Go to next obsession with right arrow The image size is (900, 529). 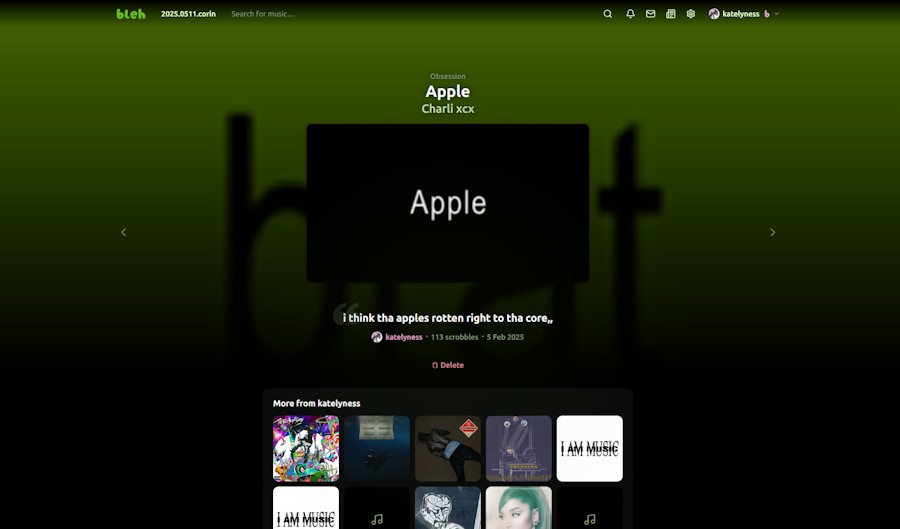772,232
